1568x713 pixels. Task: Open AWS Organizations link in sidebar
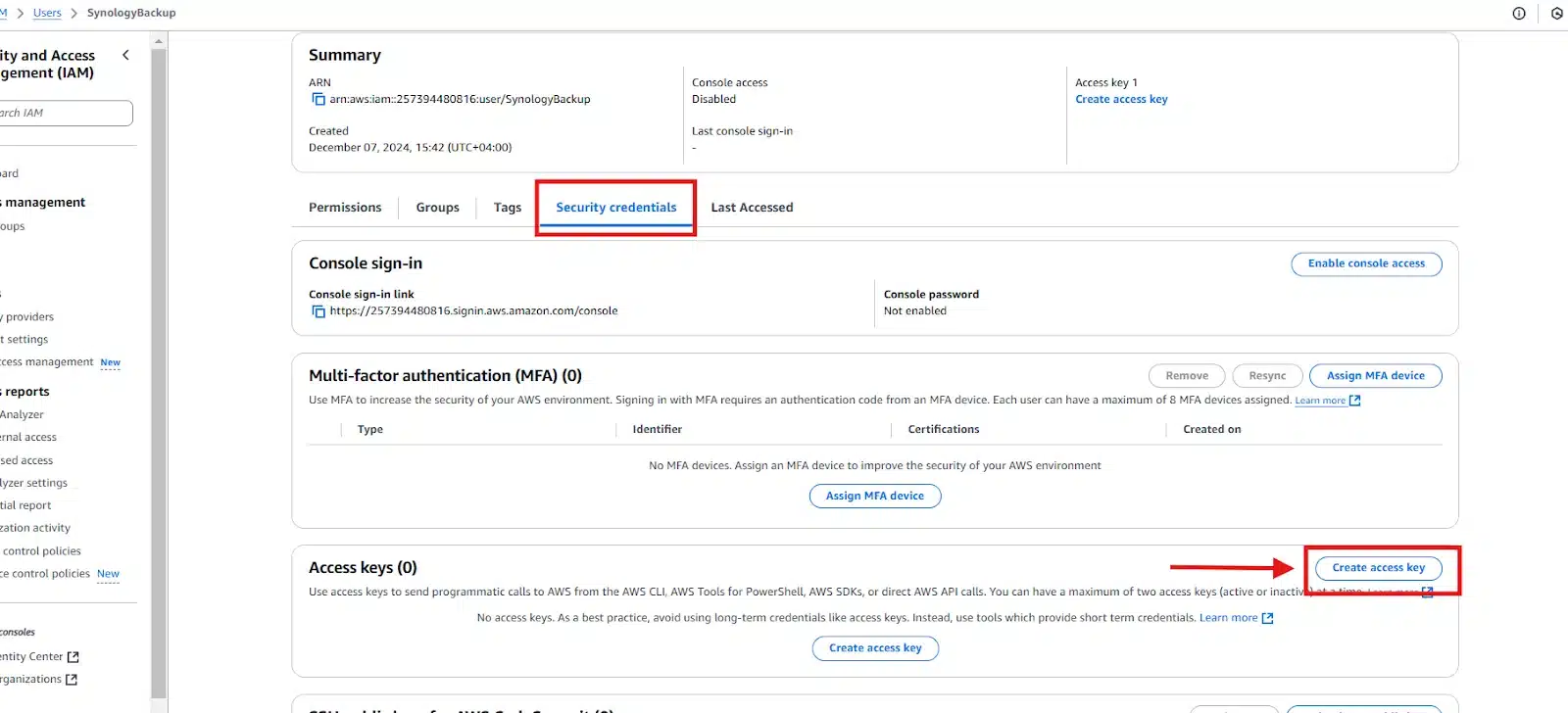30,680
